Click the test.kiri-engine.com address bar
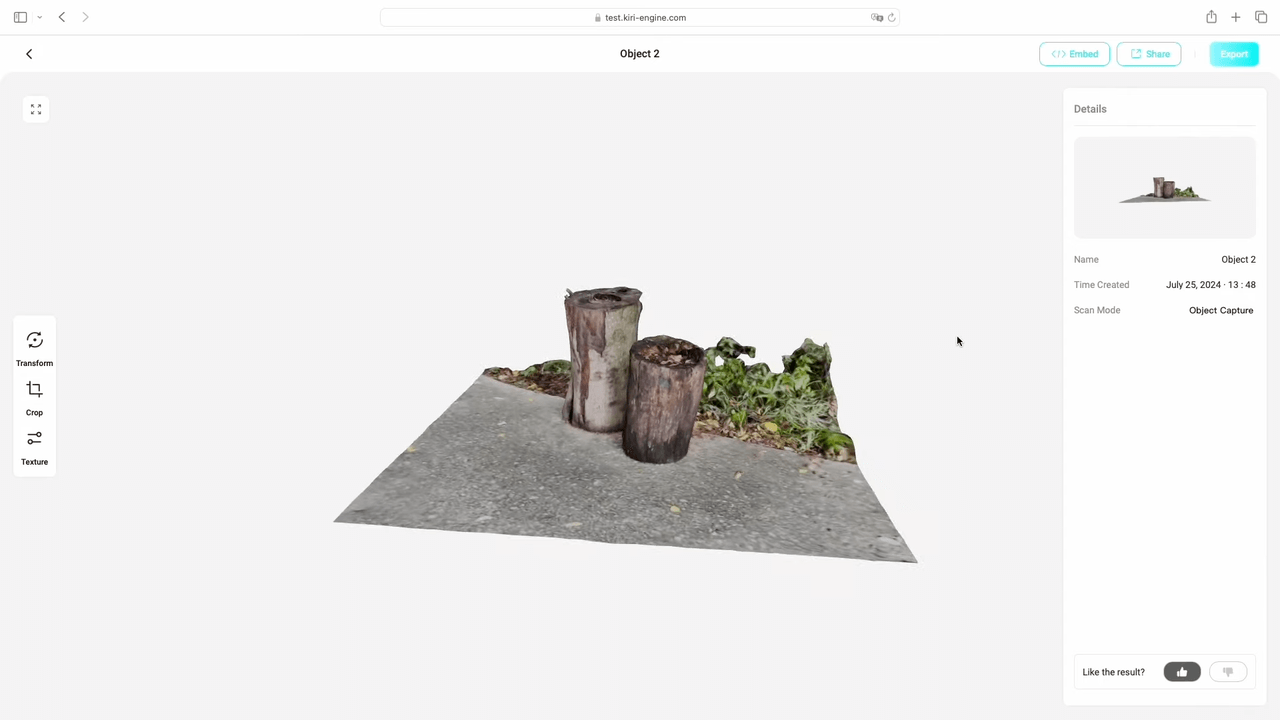Viewport: 1280px width, 720px height. (640, 17)
